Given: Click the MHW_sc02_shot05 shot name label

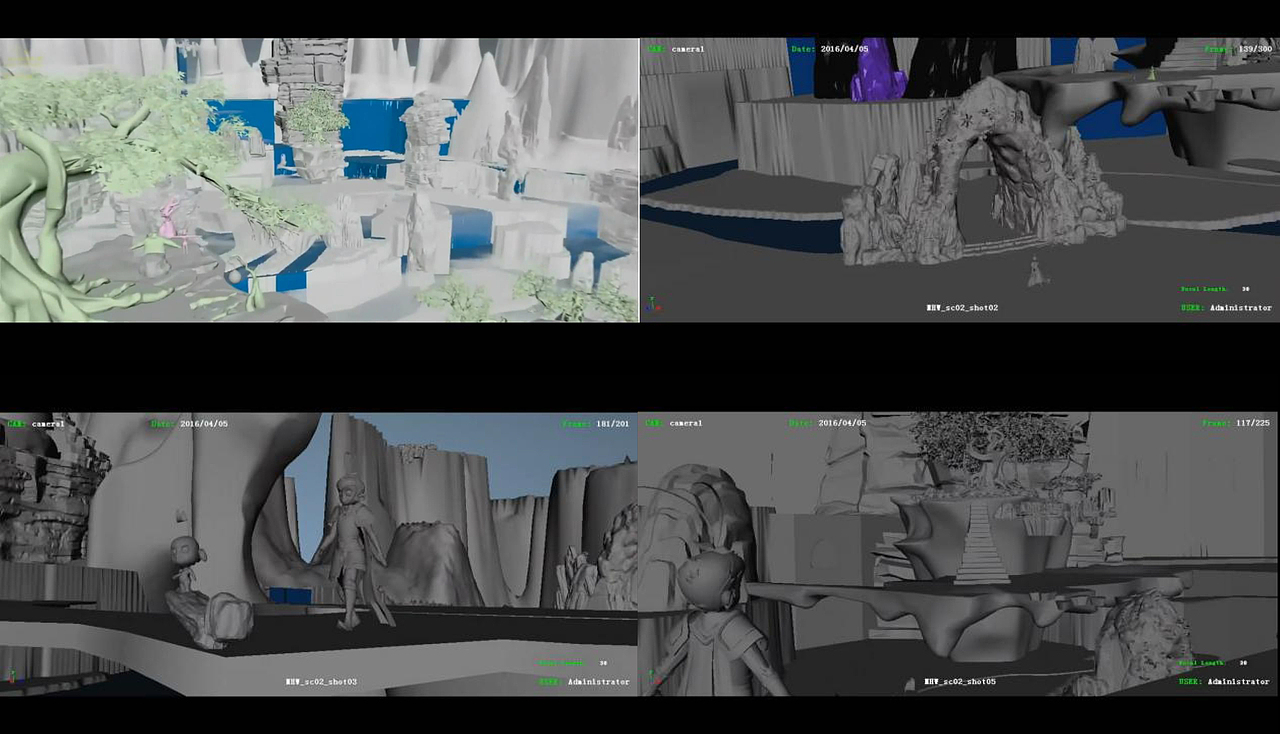Looking at the screenshot, I should tap(960, 682).
